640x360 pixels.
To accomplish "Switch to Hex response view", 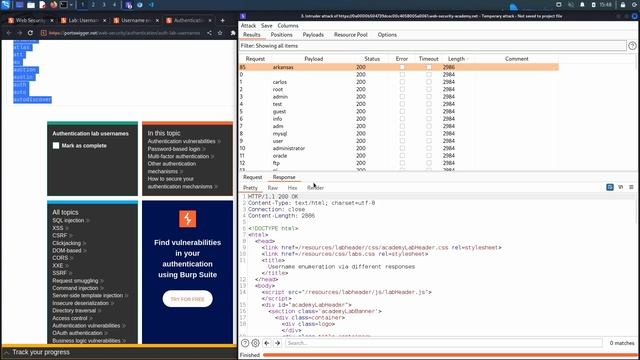I will coord(292,188).
